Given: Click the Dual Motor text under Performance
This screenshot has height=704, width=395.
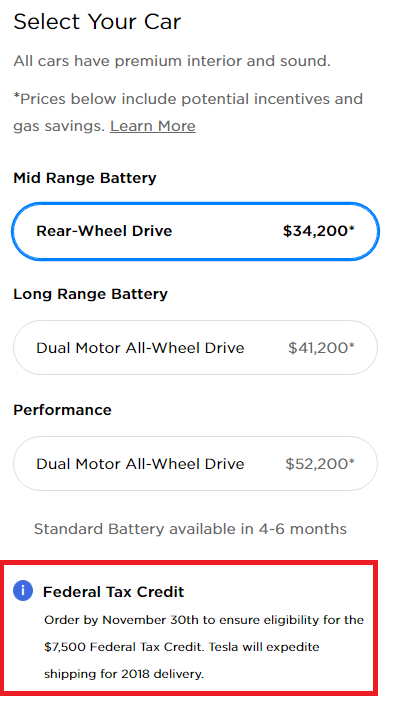Looking at the screenshot, I should pos(140,464).
